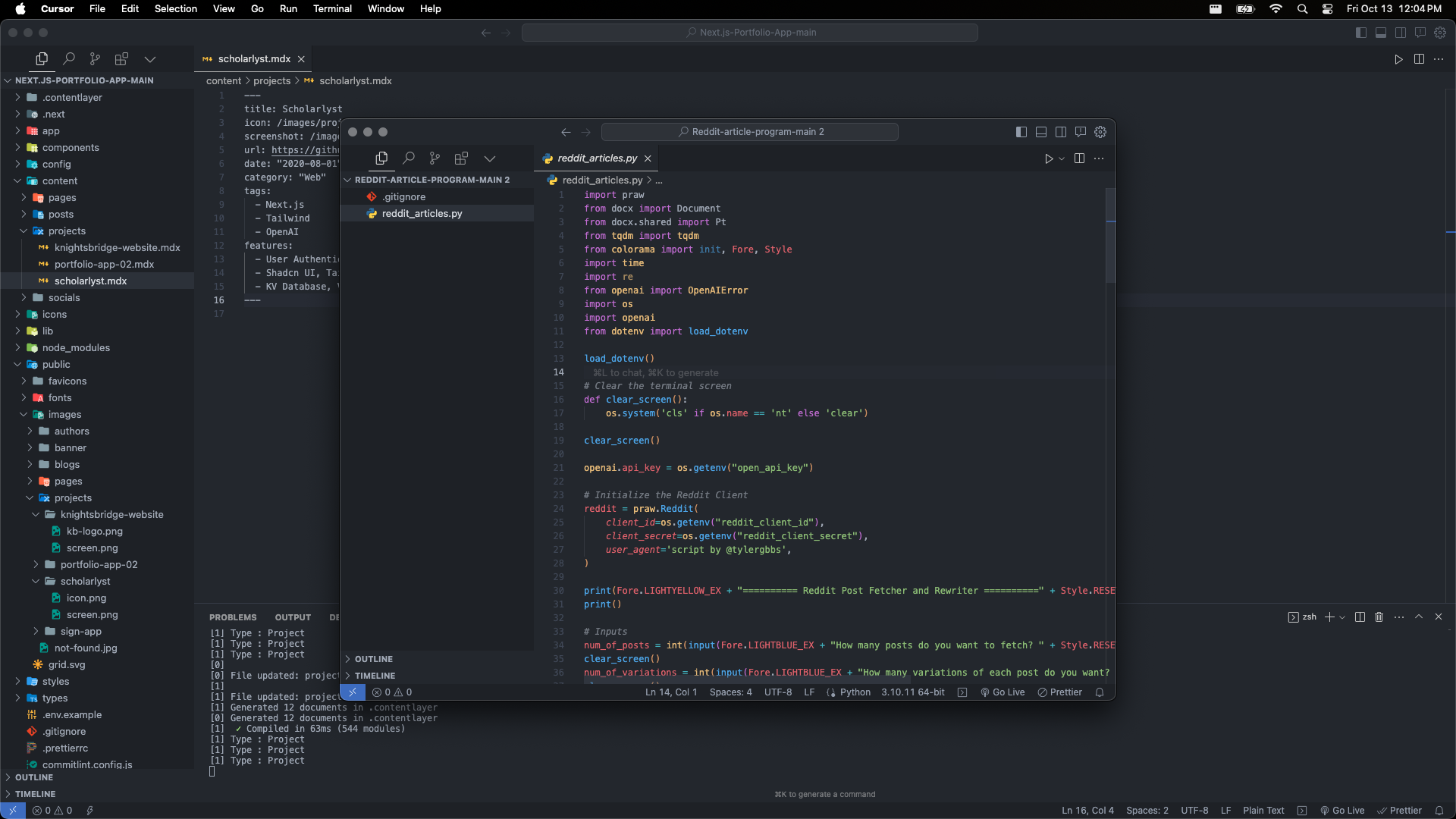This screenshot has height=819, width=1456.
Task: Click Plain Text language mode in back window
Action: tap(1263, 811)
